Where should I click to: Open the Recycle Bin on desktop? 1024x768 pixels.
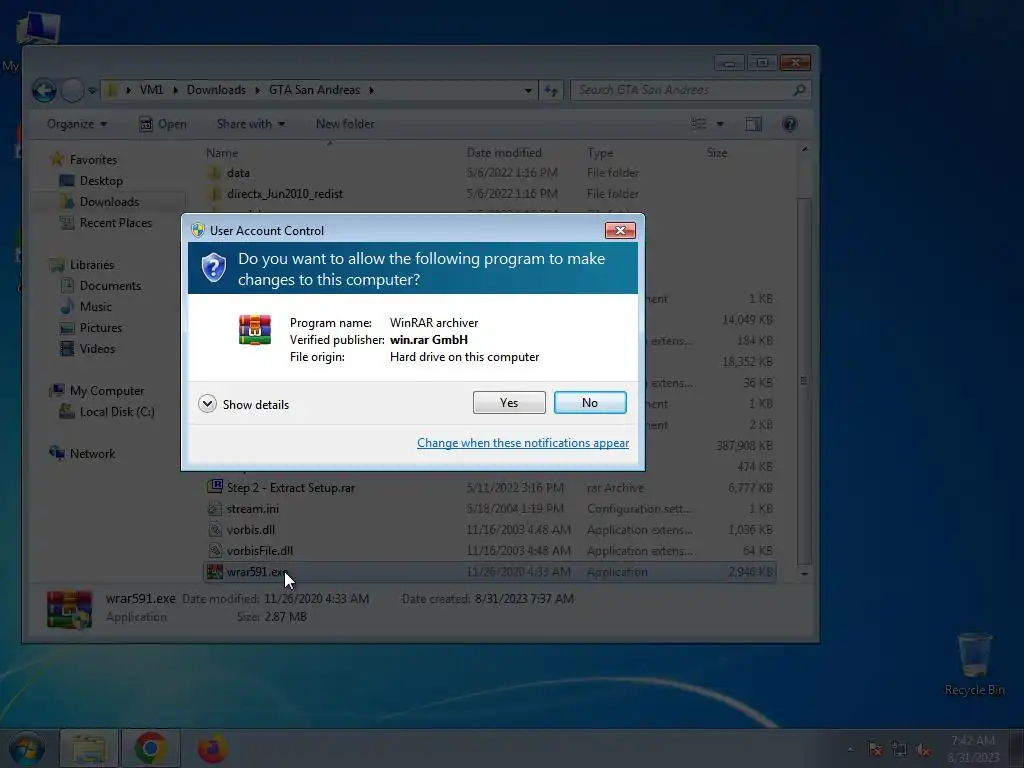pyautogui.click(x=974, y=664)
